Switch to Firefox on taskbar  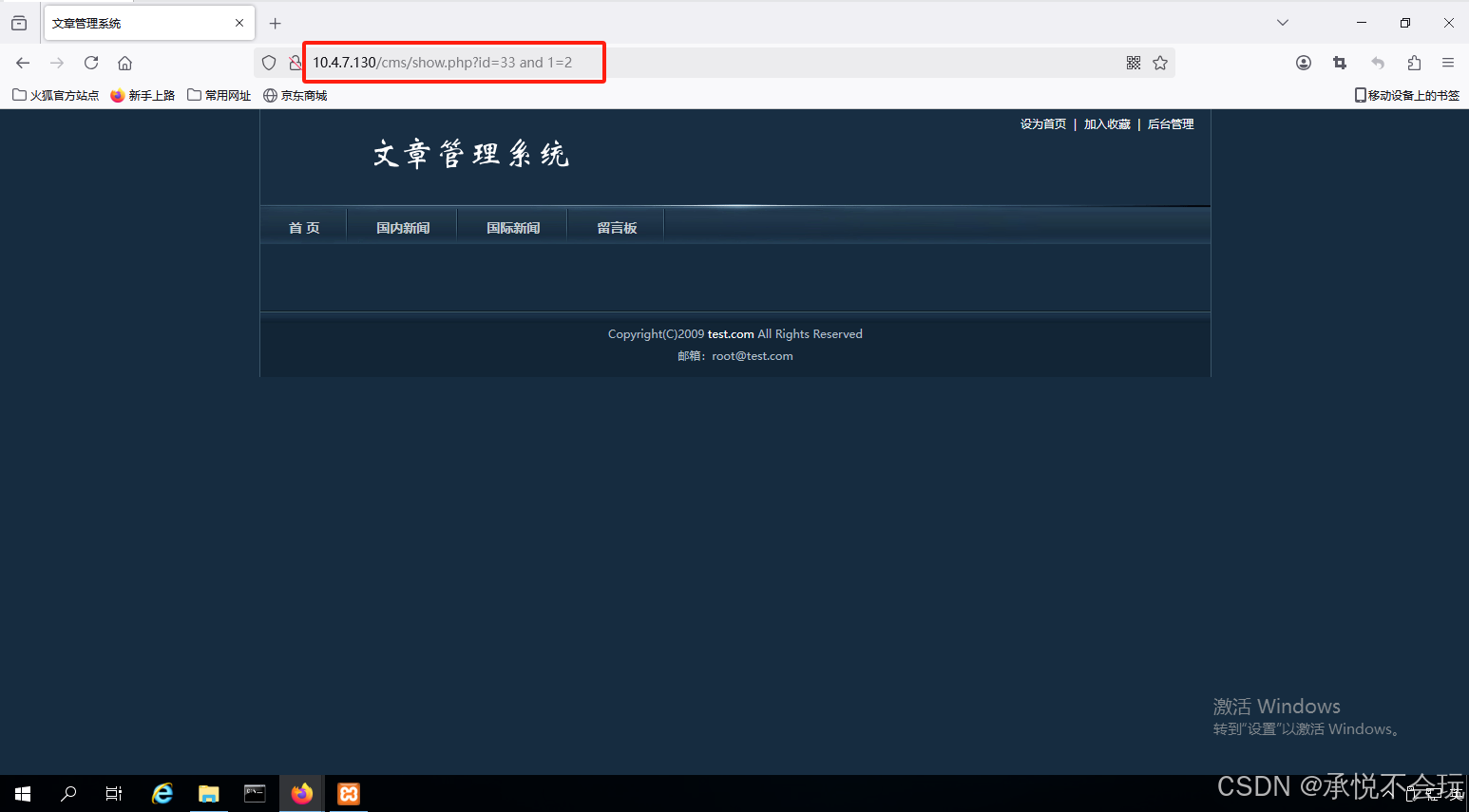point(302,794)
